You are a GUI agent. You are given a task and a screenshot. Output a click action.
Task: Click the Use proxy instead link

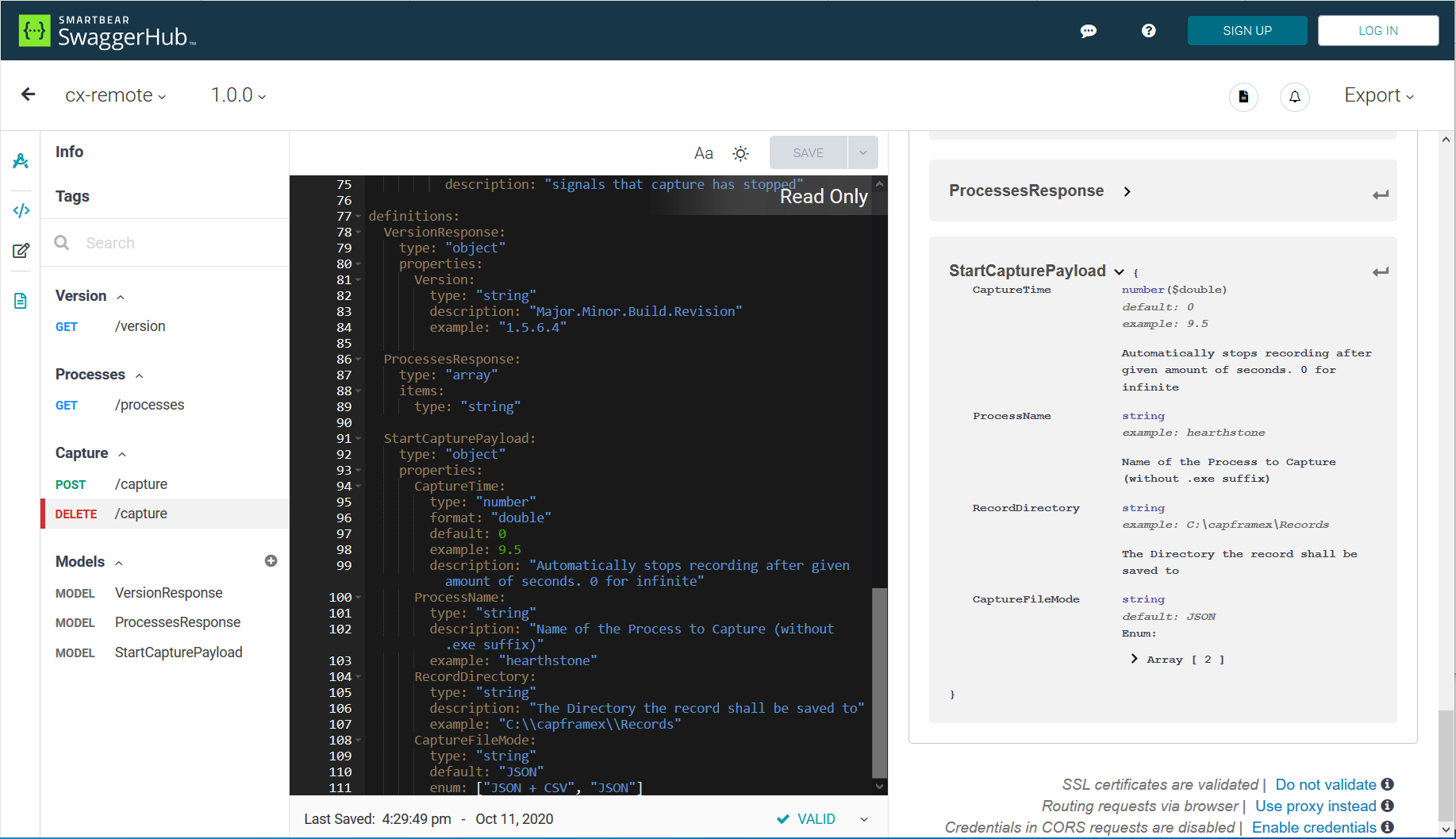pos(1316,806)
